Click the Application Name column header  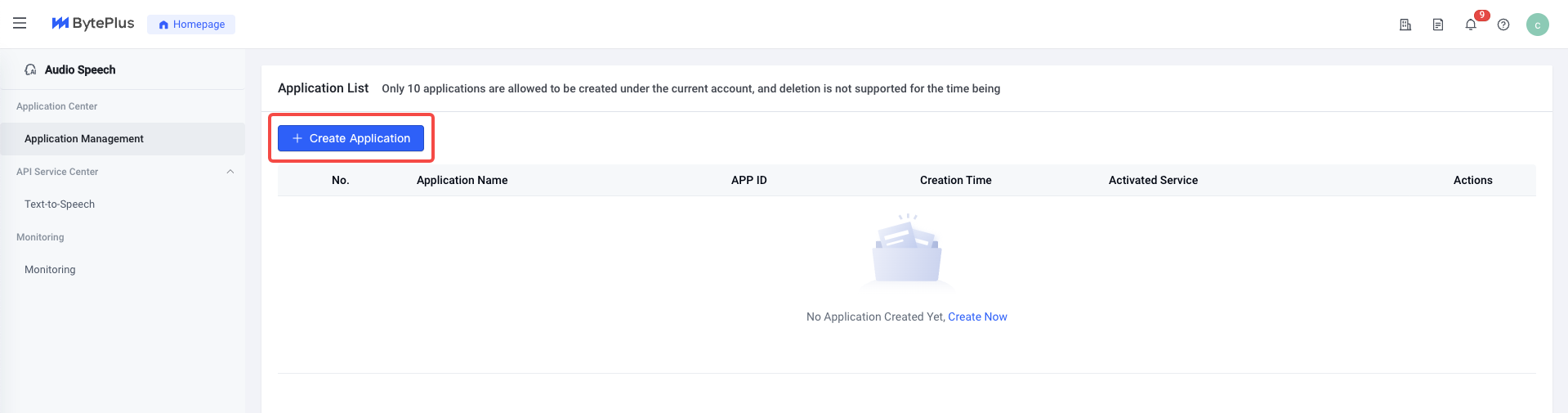pos(462,180)
